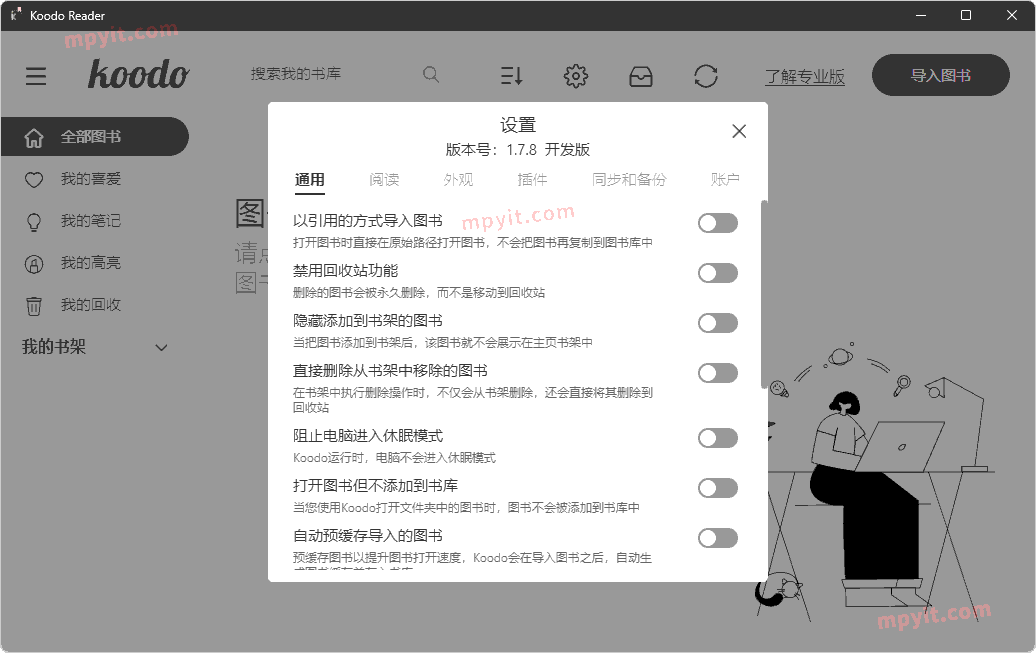The width and height of the screenshot is (1036, 653).
Task: Toggle 阻止电脑进入休眠模式 switch
Action: click(718, 438)
